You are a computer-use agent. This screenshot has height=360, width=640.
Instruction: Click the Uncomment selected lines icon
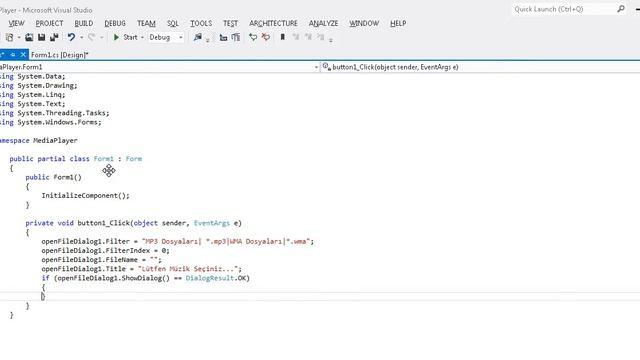[x=266, y=38]
